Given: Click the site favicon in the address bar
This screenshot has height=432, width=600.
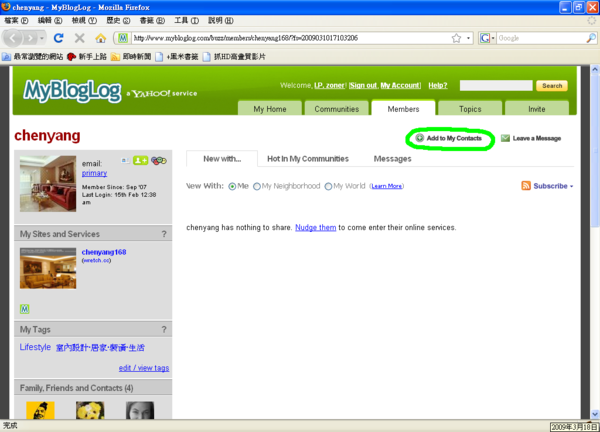Looking at the screenshot, I should coord(122,38).
